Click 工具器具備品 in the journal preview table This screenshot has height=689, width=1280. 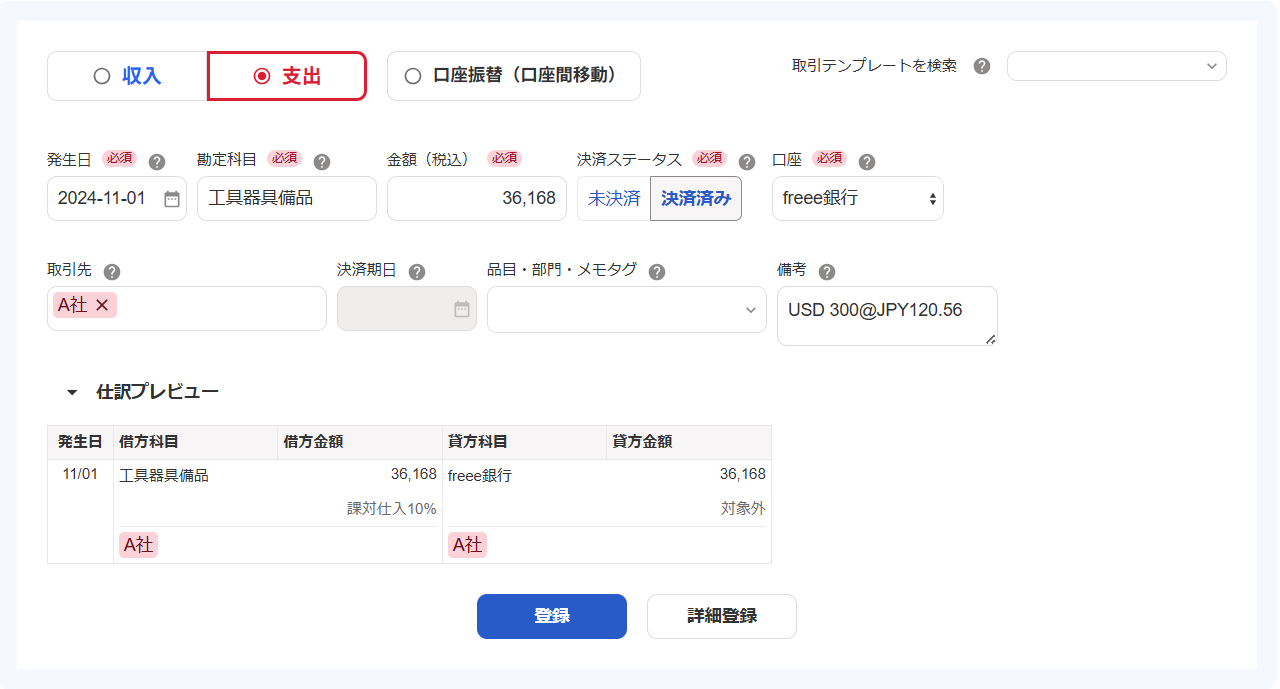point(164,476)
